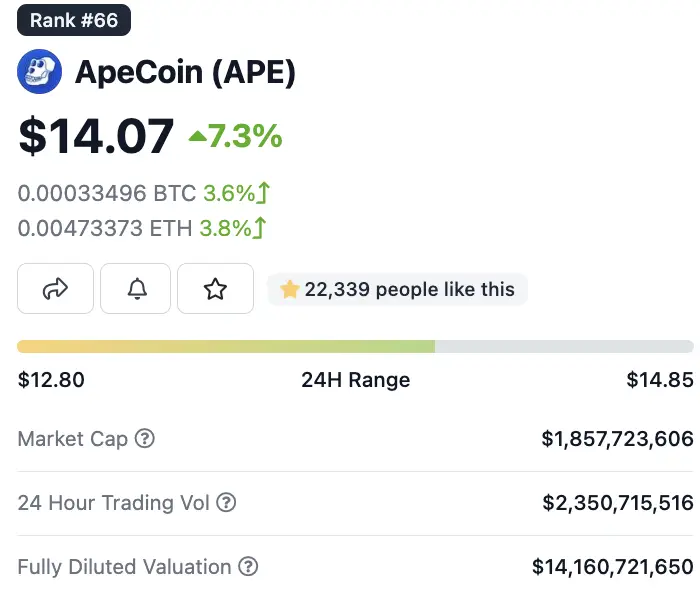Click the share arrow button
Viewport: 700px width, 592px height.
tap(55, 289)
